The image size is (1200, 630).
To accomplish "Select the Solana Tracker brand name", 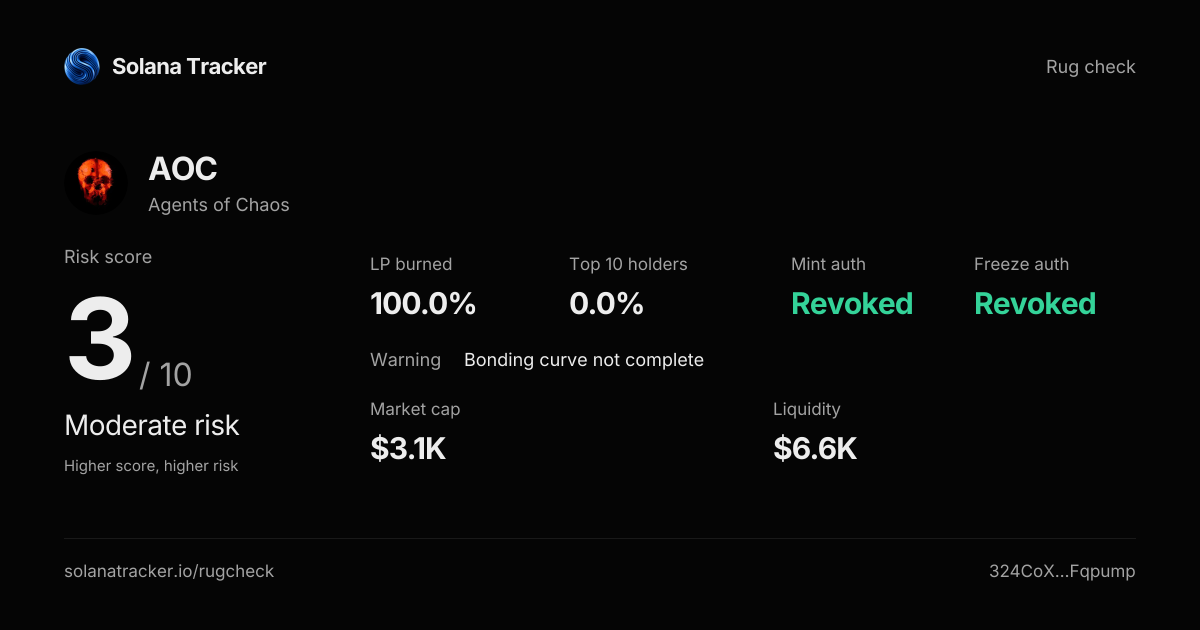I will (189, 67).
